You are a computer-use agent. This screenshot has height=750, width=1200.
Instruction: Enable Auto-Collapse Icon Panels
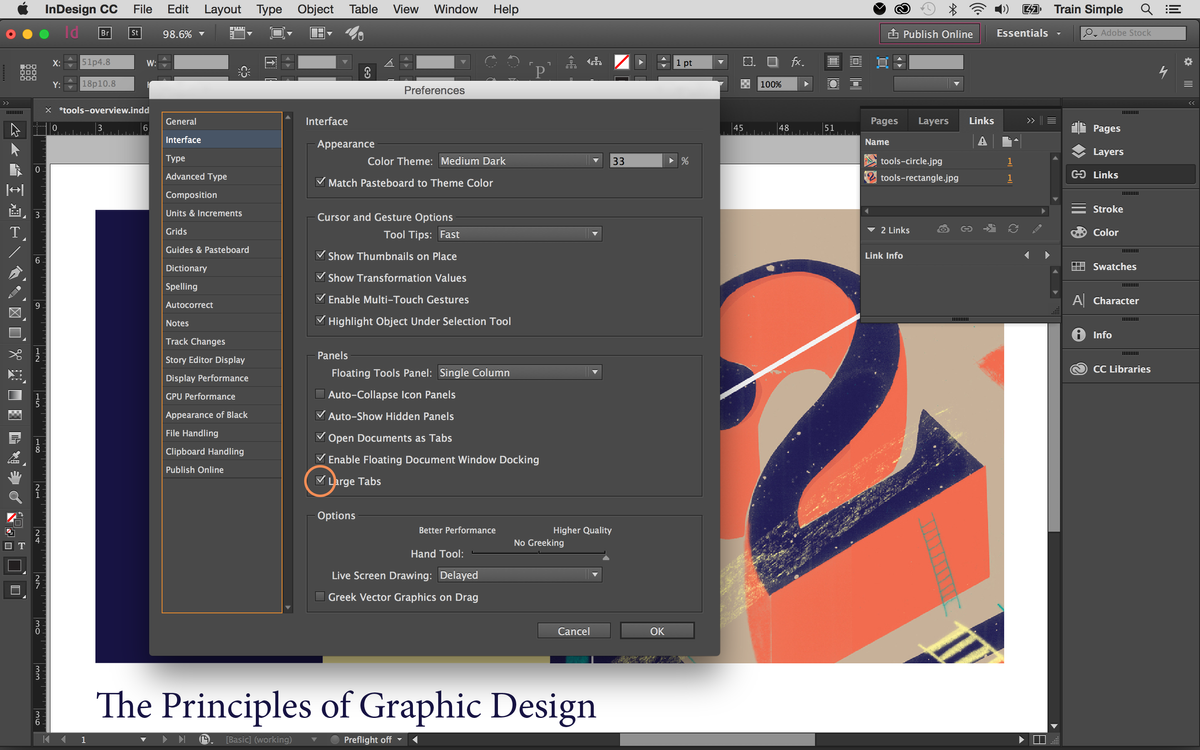320,393
